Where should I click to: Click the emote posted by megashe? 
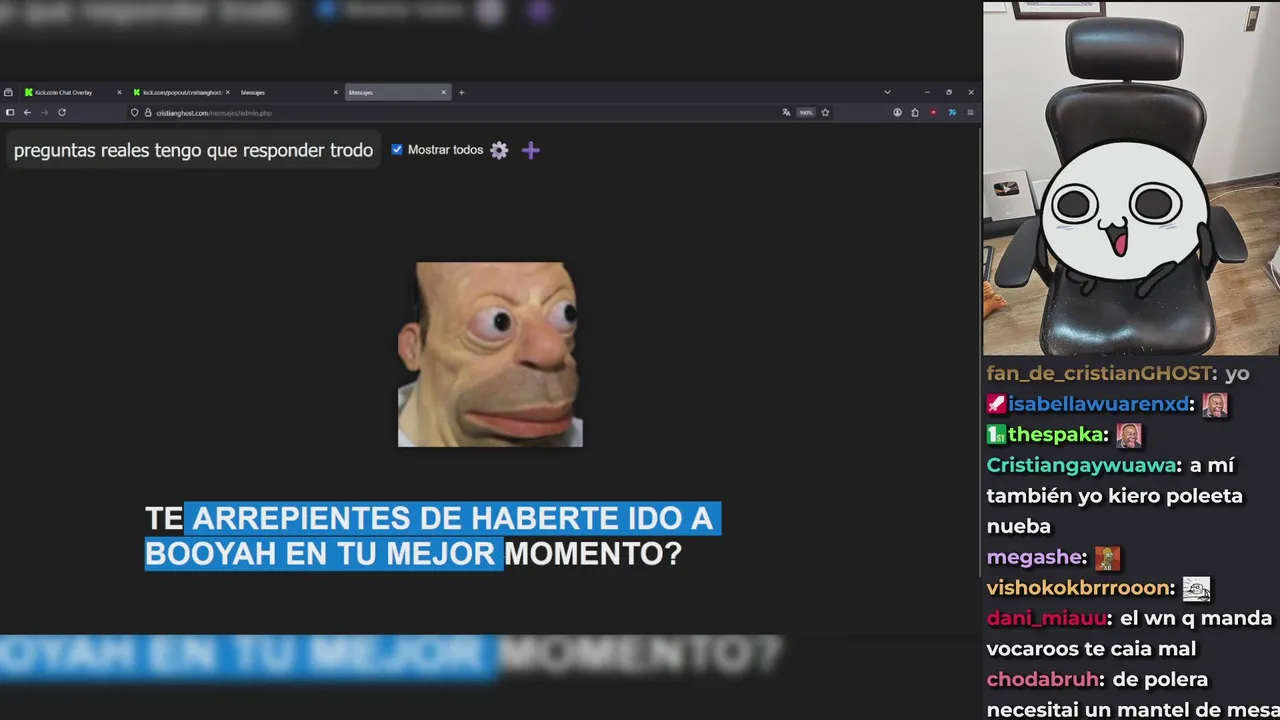point(1107,557)
